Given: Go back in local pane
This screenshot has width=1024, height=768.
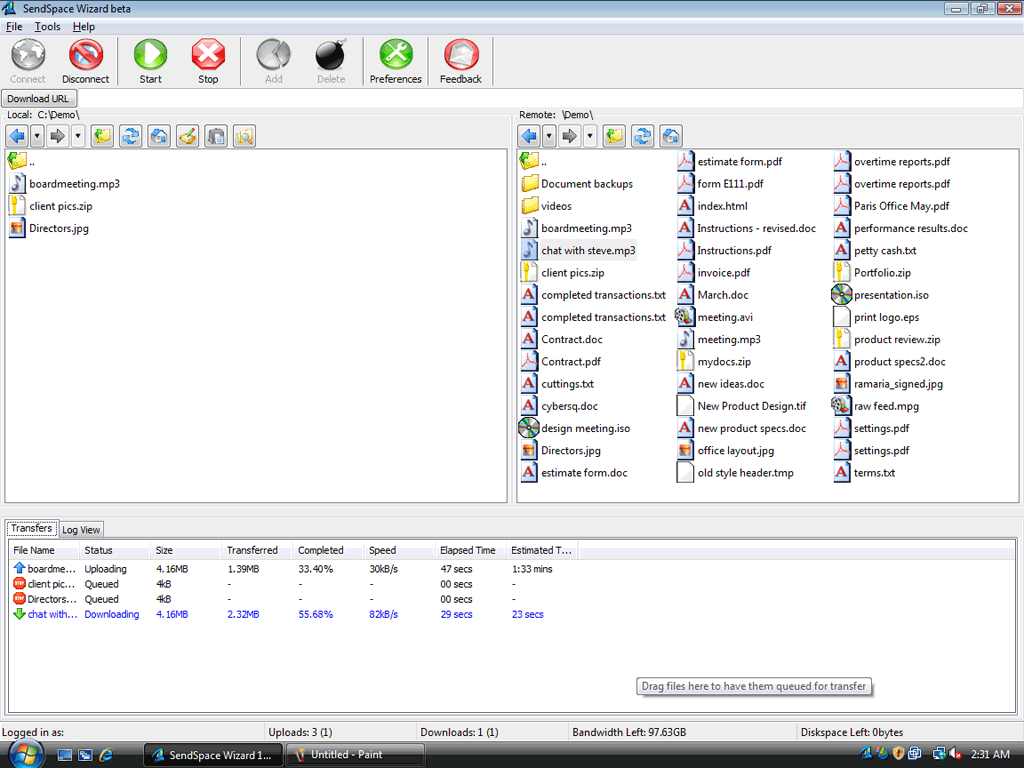Looking at the screenshot, I should coord(18,136).
